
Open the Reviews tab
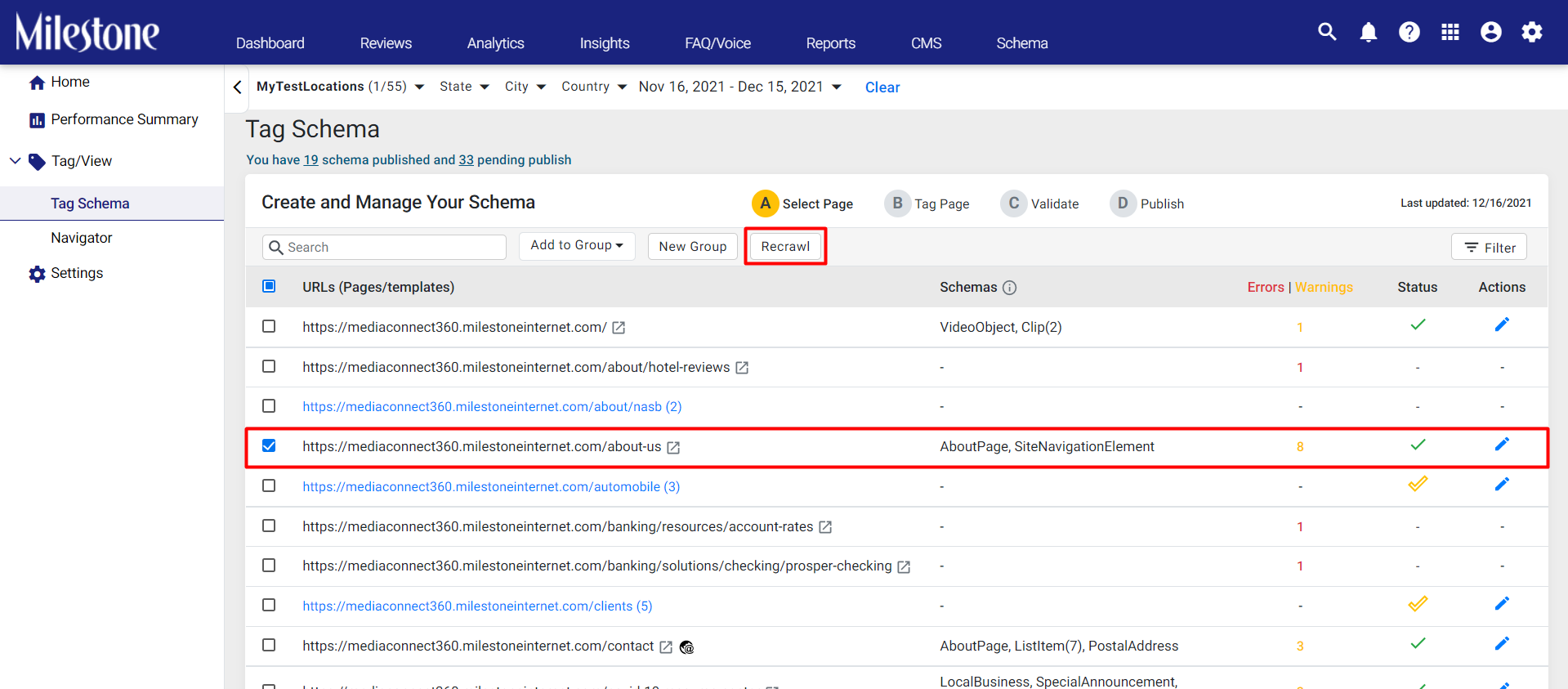[x=386, y=43]
